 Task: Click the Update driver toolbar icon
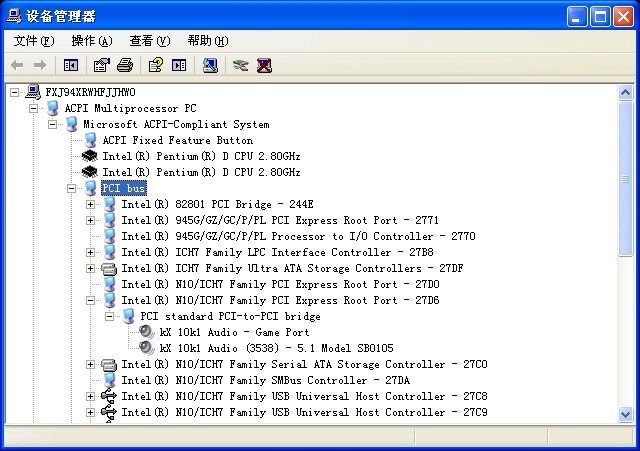tap(240, 65)
